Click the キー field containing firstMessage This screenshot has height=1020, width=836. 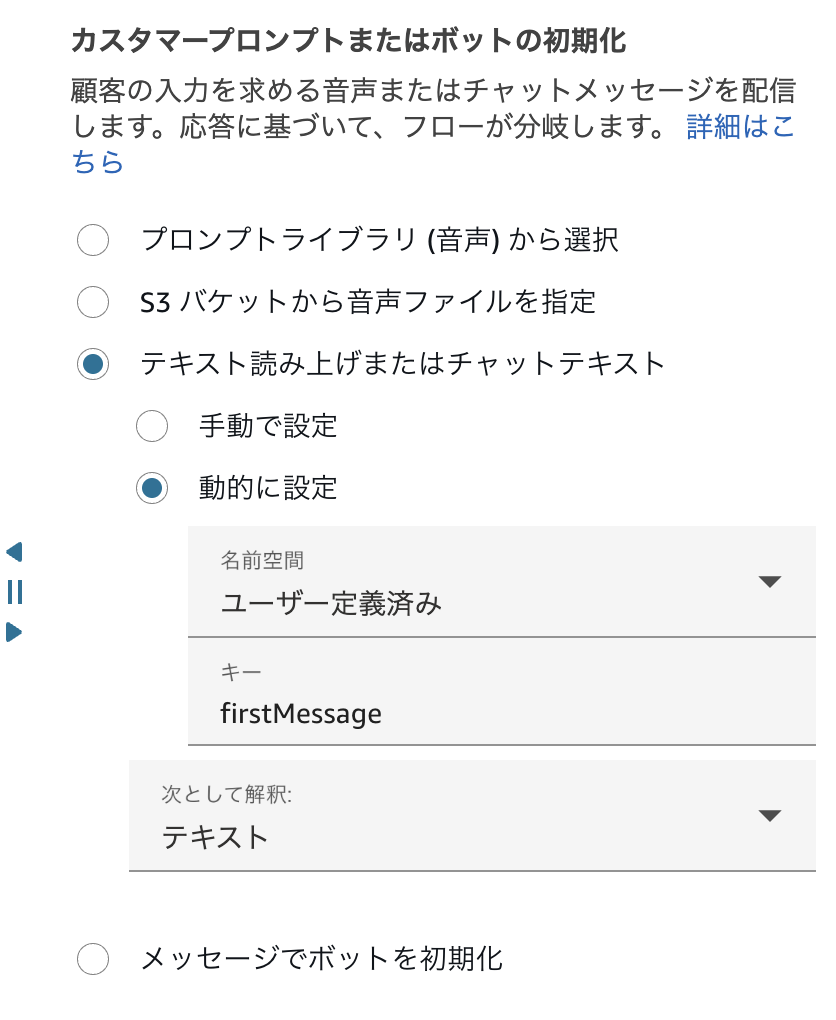[500, 714]
